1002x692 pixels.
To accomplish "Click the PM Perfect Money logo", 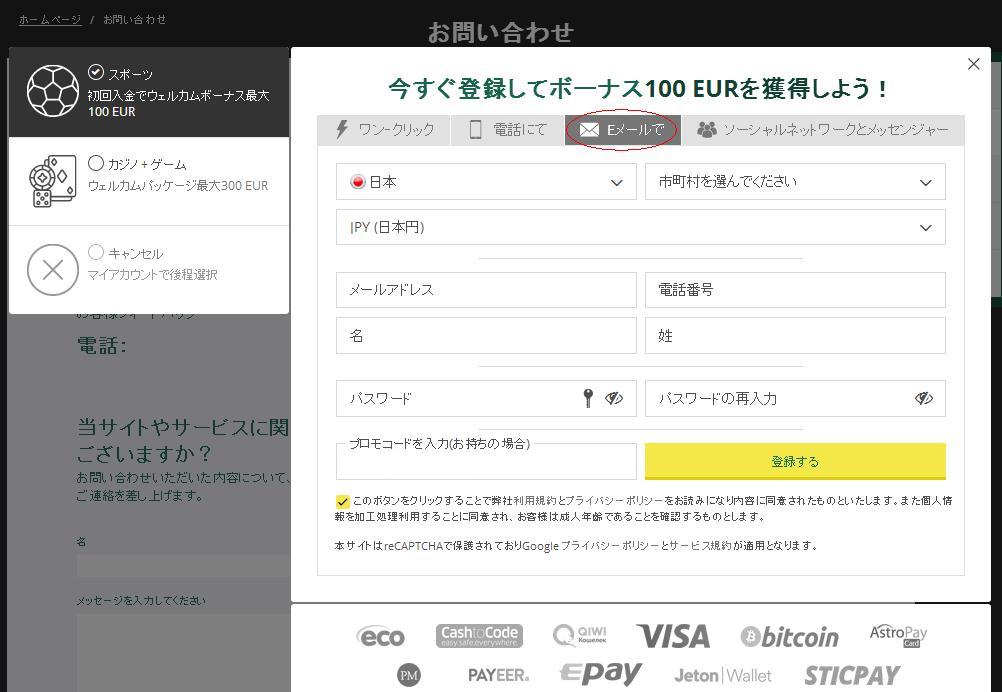I will point(409,675).
